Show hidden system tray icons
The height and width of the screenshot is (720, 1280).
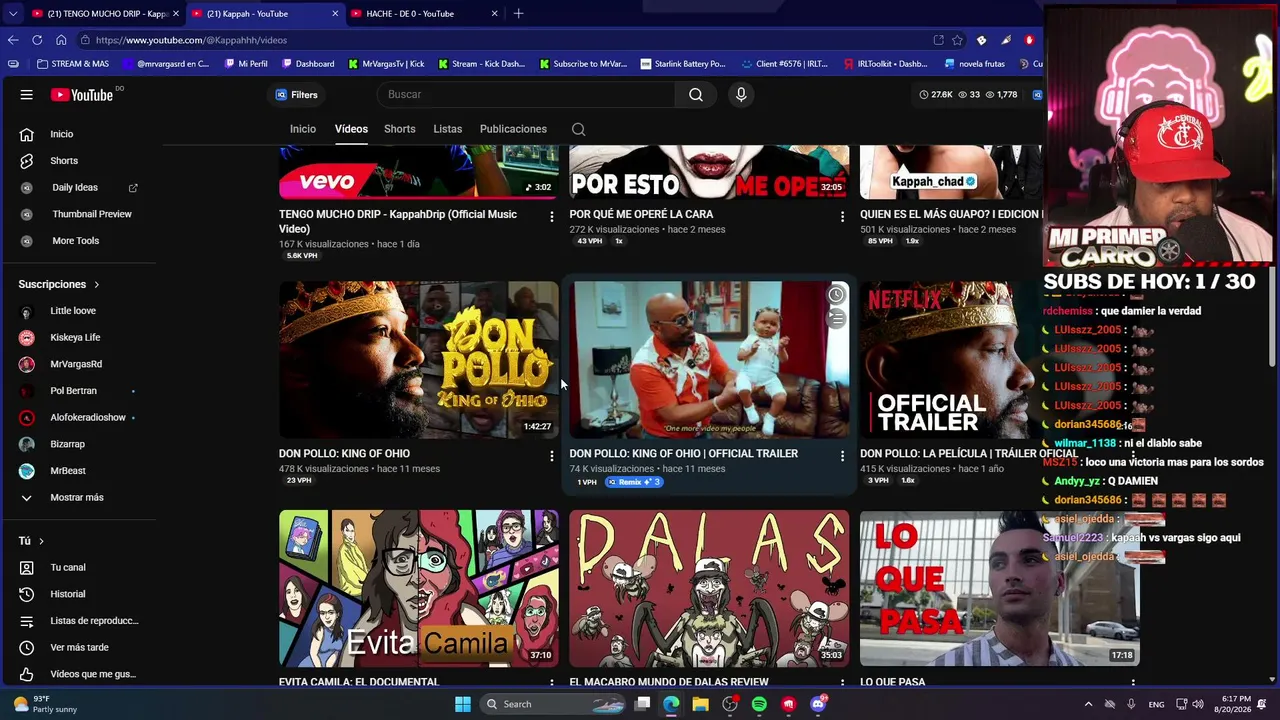click(1088, 704)
